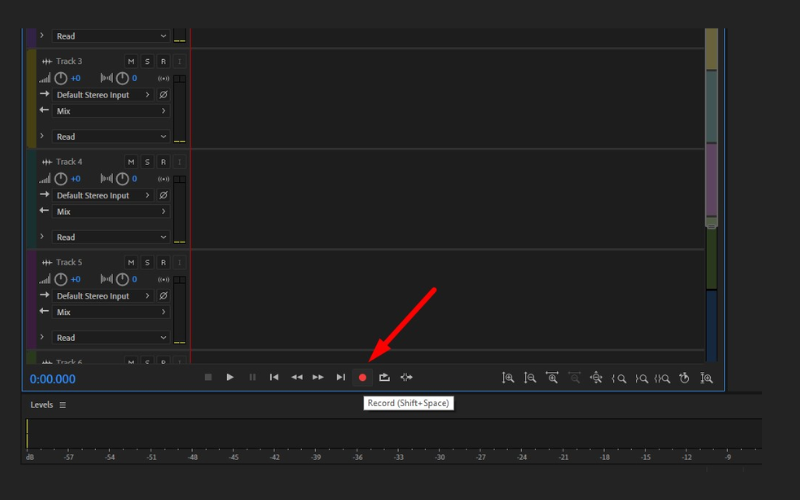Click the Rewind transport icon
800x500 pixels.
pyautogui.click(x=296, y=377)
